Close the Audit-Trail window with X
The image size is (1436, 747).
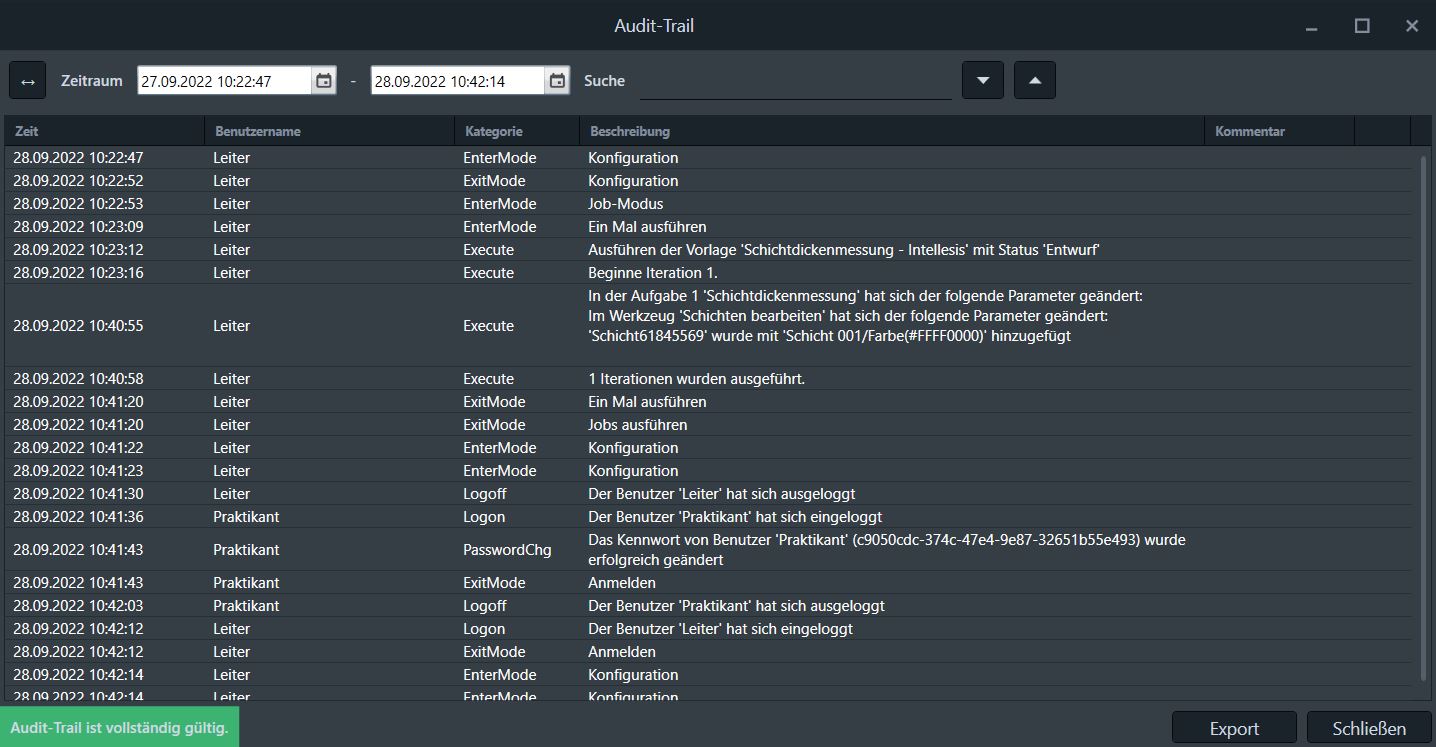click(1411, 26)
